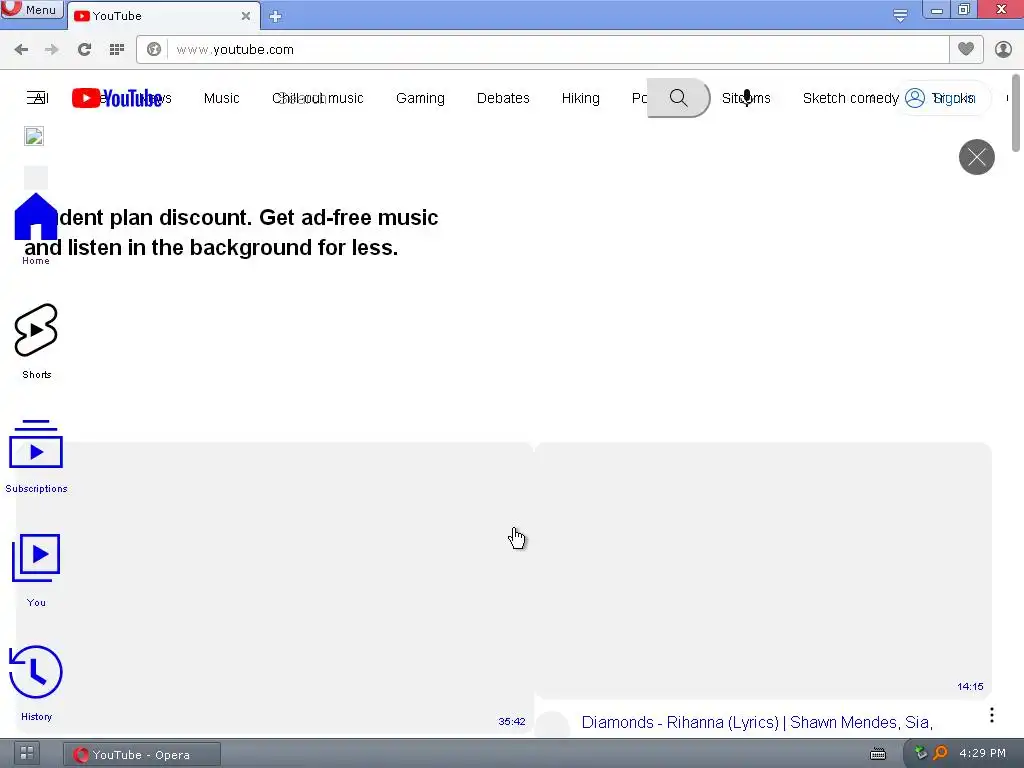Filter by Gaming chip
Image resolution: width=1024 pixels, height=768 pixels.
(420, 98)
